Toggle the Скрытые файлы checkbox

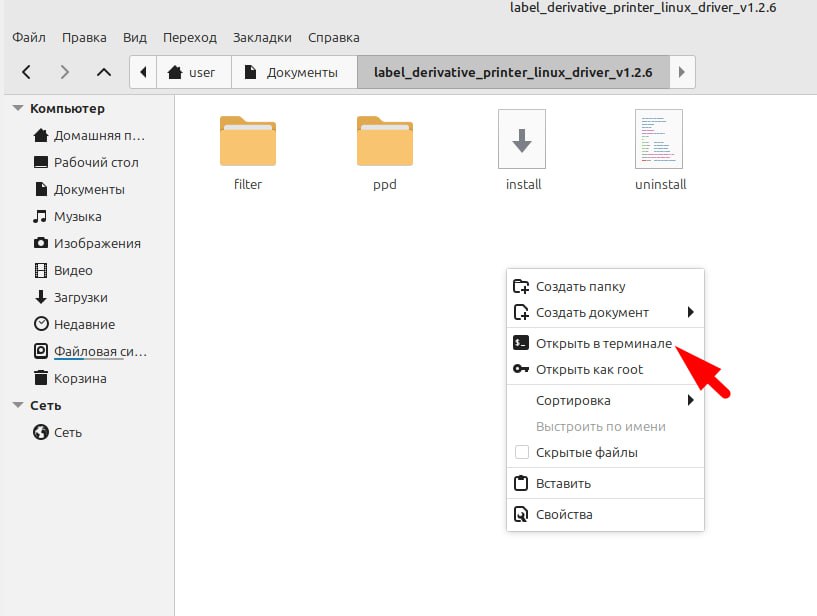521,452
